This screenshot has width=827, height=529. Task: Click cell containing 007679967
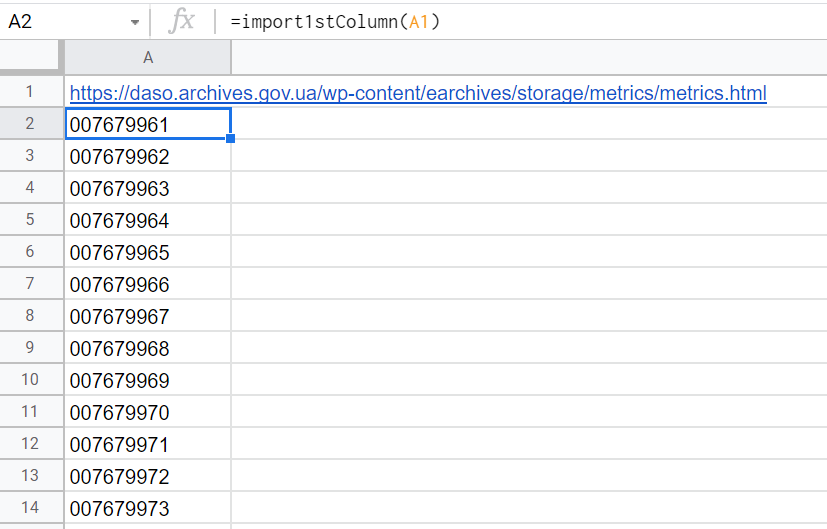[148, 316]
